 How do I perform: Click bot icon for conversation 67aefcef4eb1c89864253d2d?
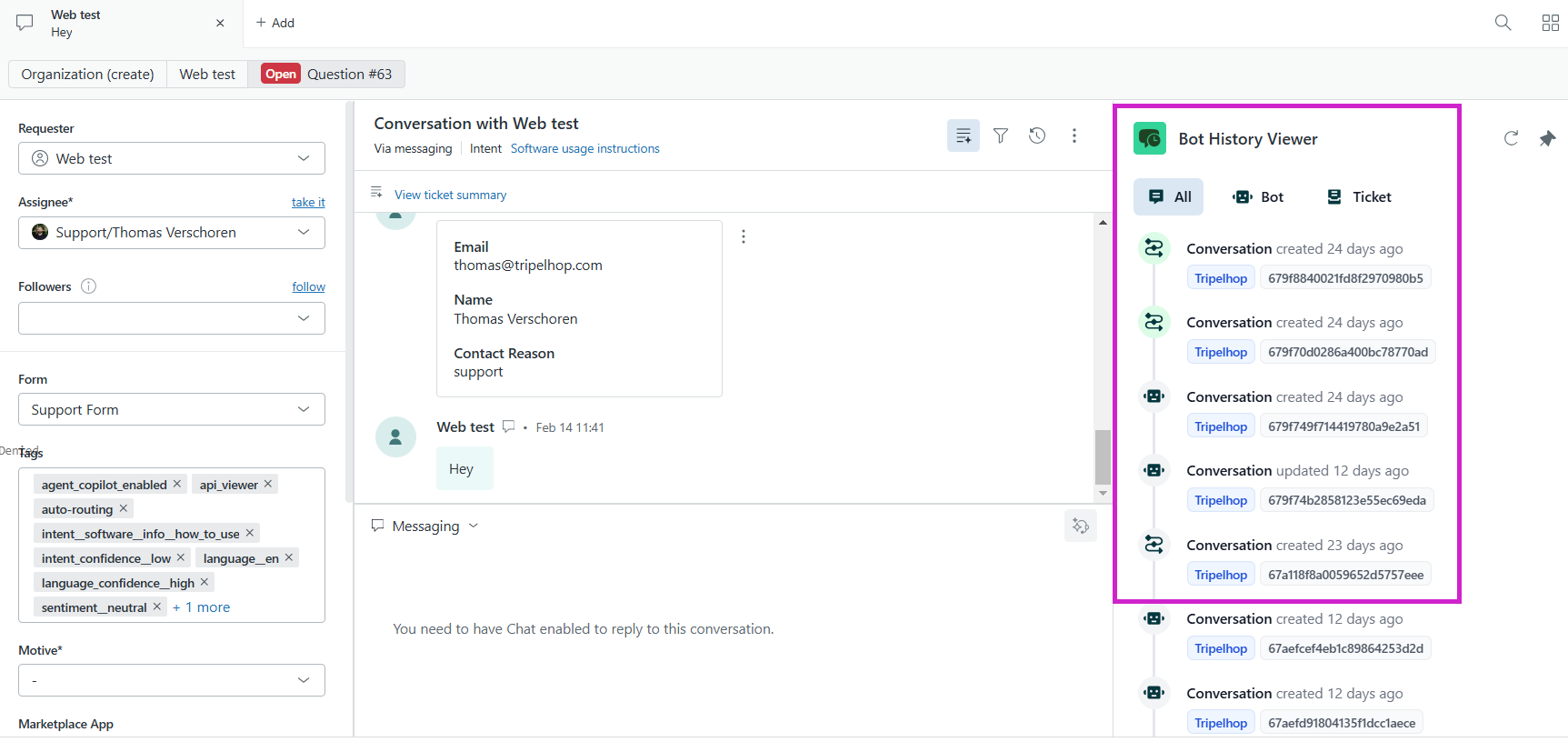pyautogui.click(x=1154, y=618)
